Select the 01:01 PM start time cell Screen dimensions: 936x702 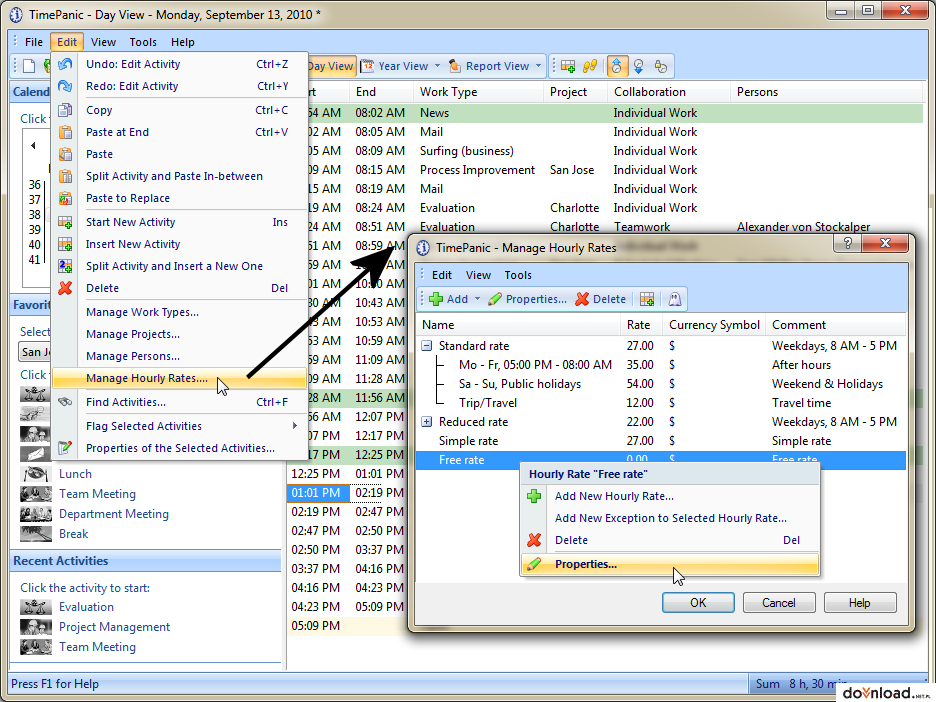point(317,493)
